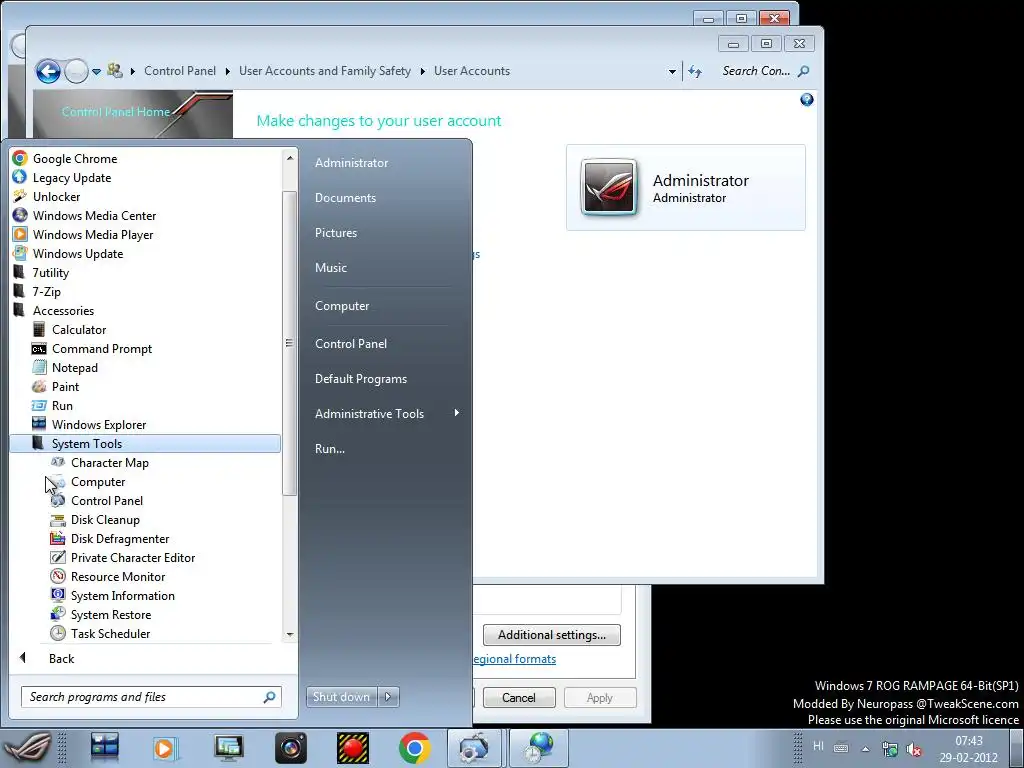Collapse the System Tools folder
Viewport: 1024px width, 768px height.
click(x=145, y=443)
